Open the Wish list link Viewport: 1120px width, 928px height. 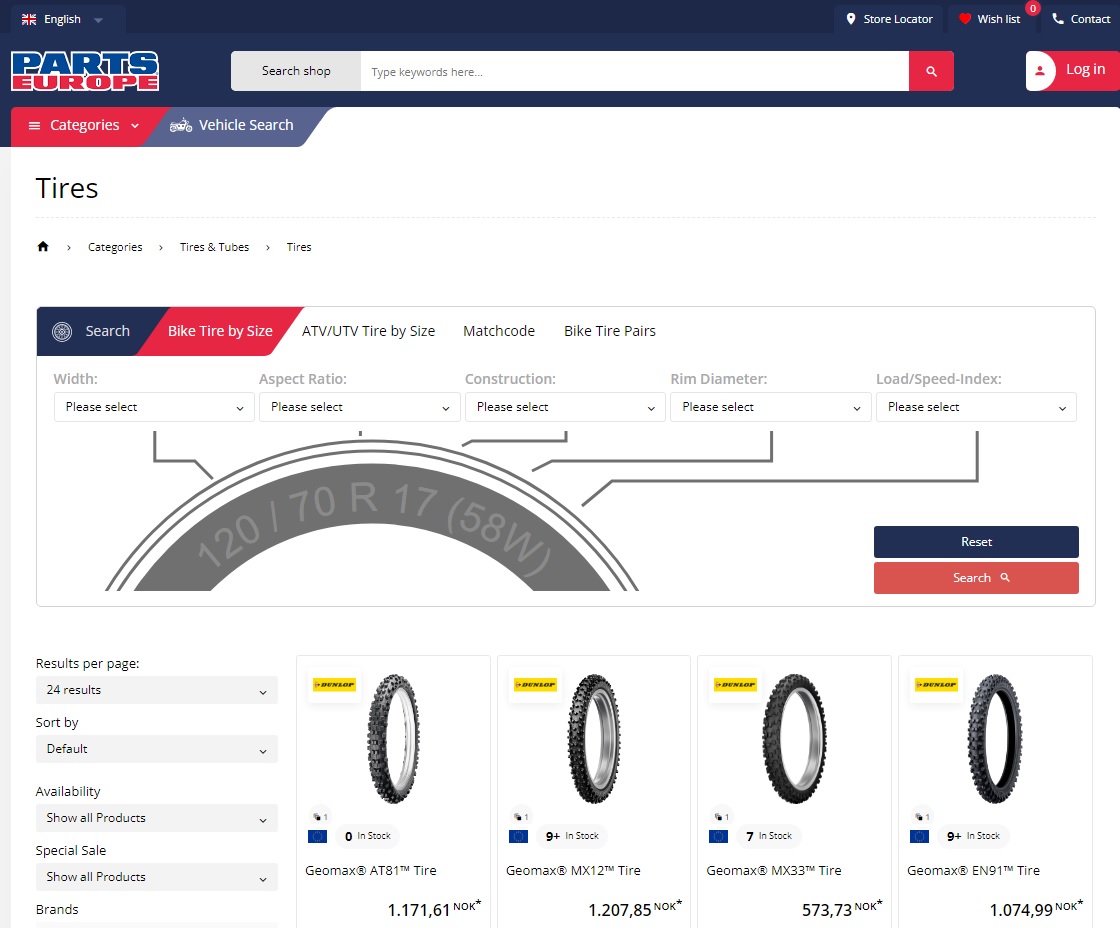pyautogui.click(x=990, y=19)
